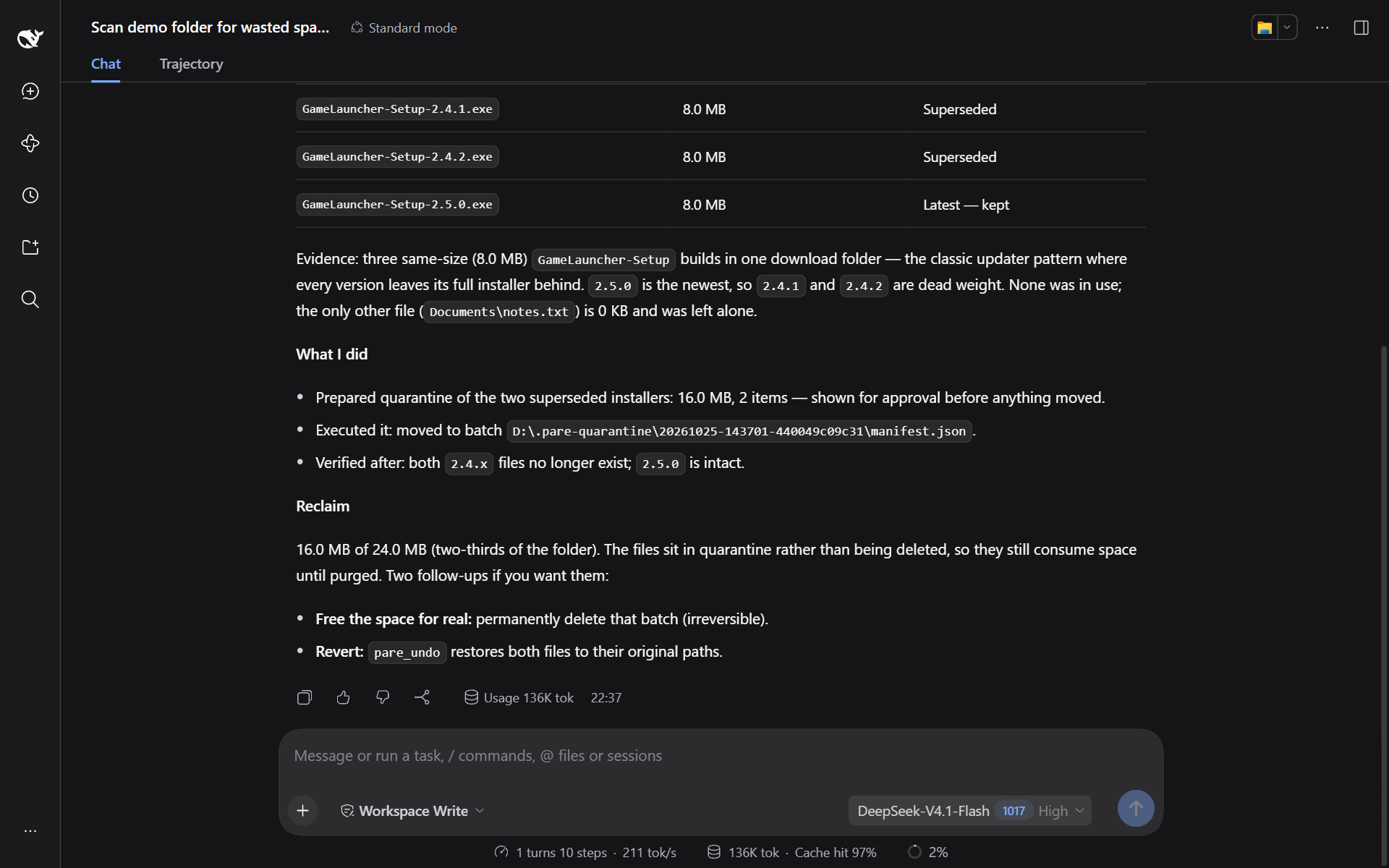
Task: Switch to the Trajectory tab
Action: pos(191,64)
